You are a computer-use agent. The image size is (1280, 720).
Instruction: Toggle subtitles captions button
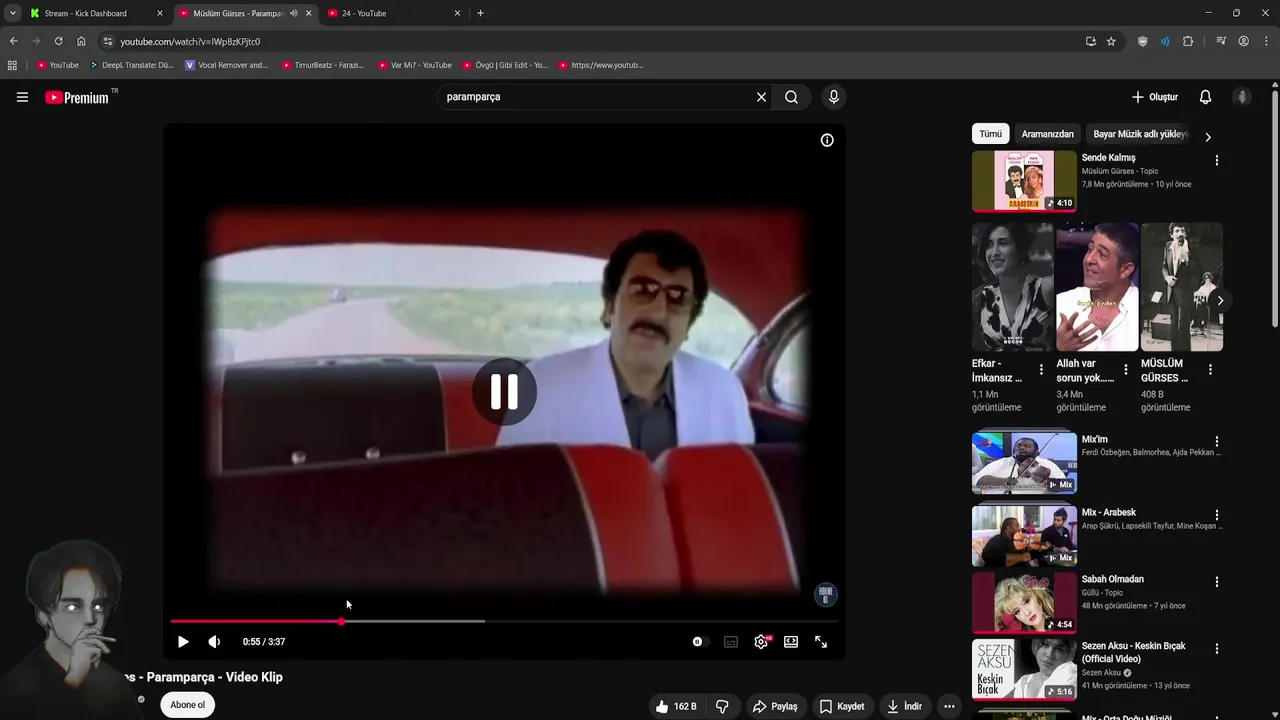pos(731,642)
